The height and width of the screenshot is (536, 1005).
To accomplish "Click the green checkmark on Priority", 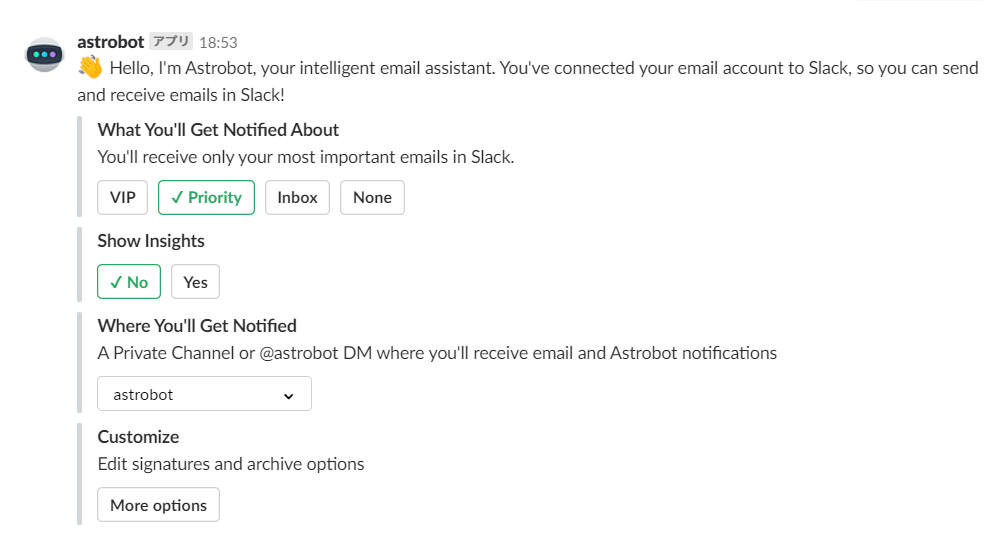I will 177,198.
